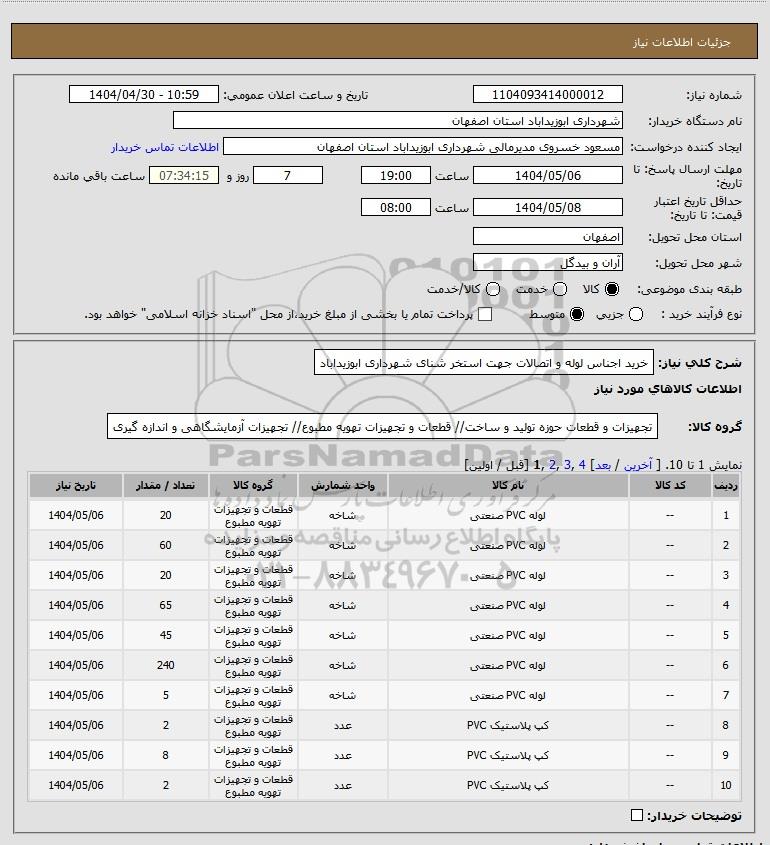Click the 19:00 hour field
The height and width of the screenshot is (845, 770).
click(x=396, y=175)
